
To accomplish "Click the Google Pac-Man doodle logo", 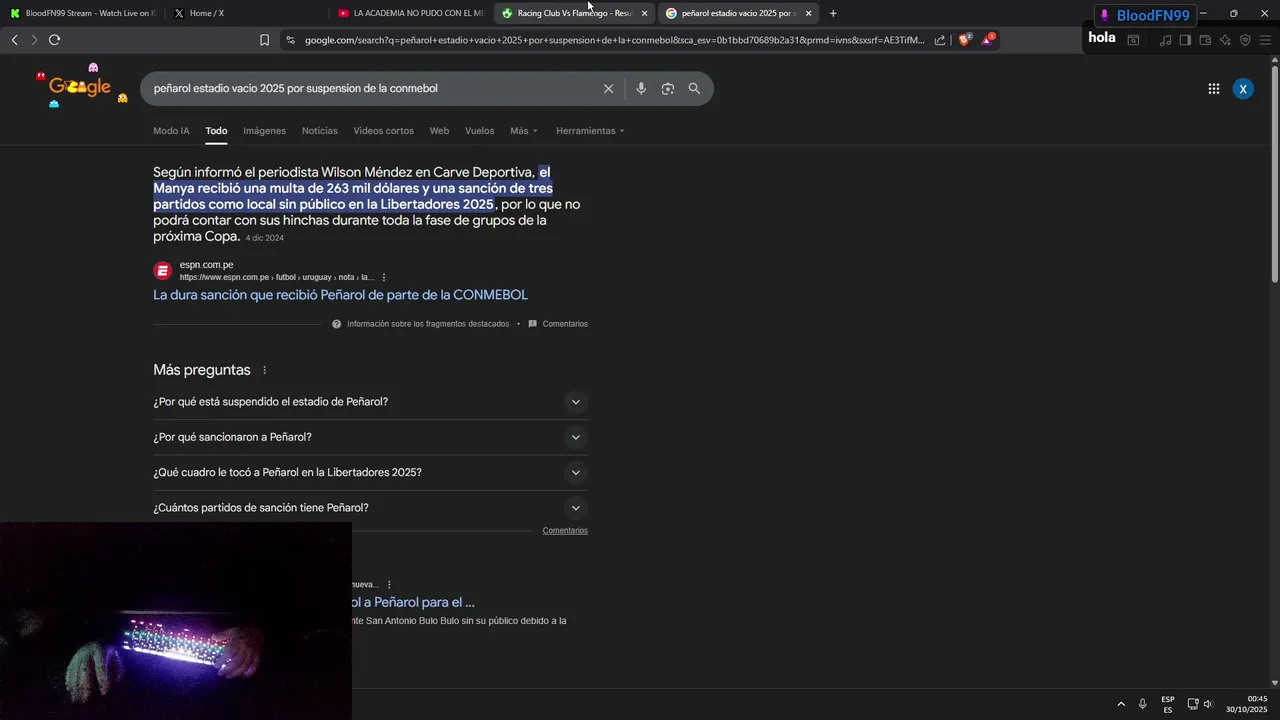I will (x=80, y=87).
